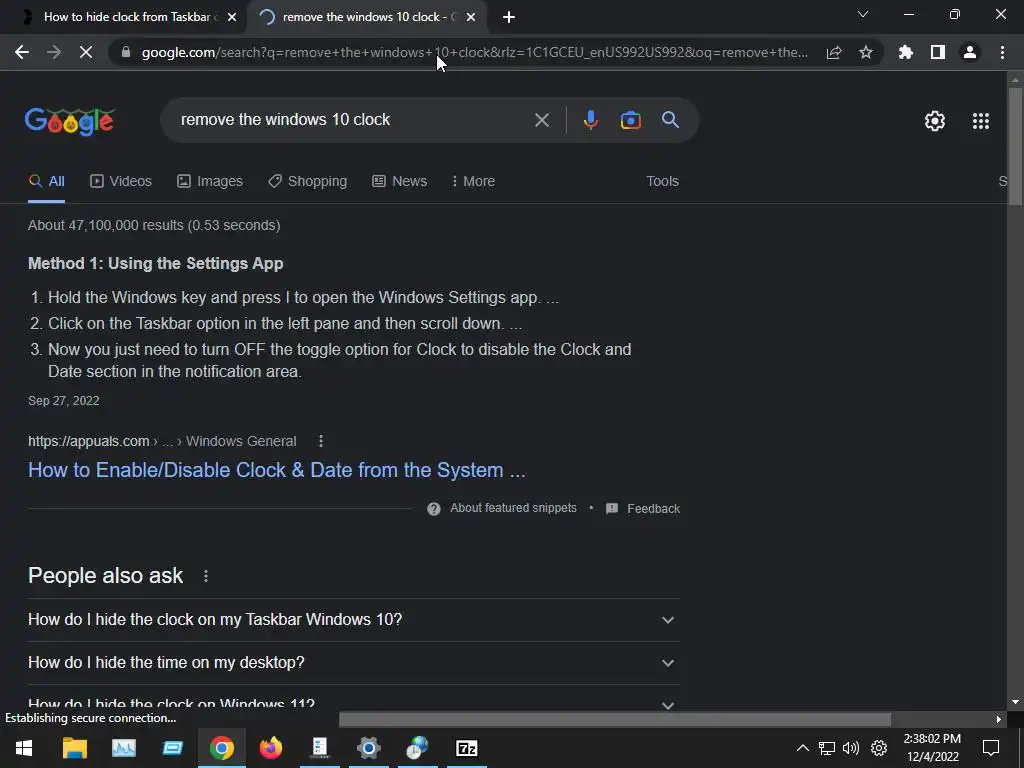Viewport: 1024px width, 768px height.
Task: Click the 'About 47,100,000 results' text
Action: click(x=154, y=225)
